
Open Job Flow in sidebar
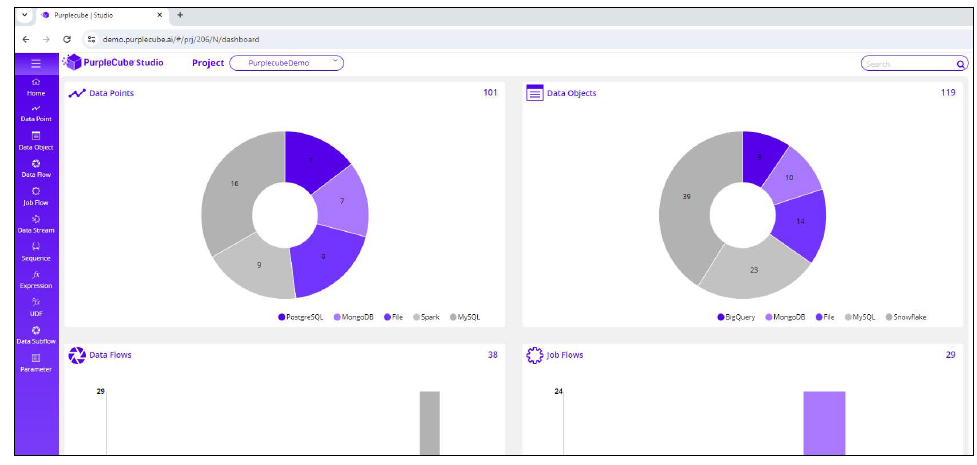[x=36, y=197]
